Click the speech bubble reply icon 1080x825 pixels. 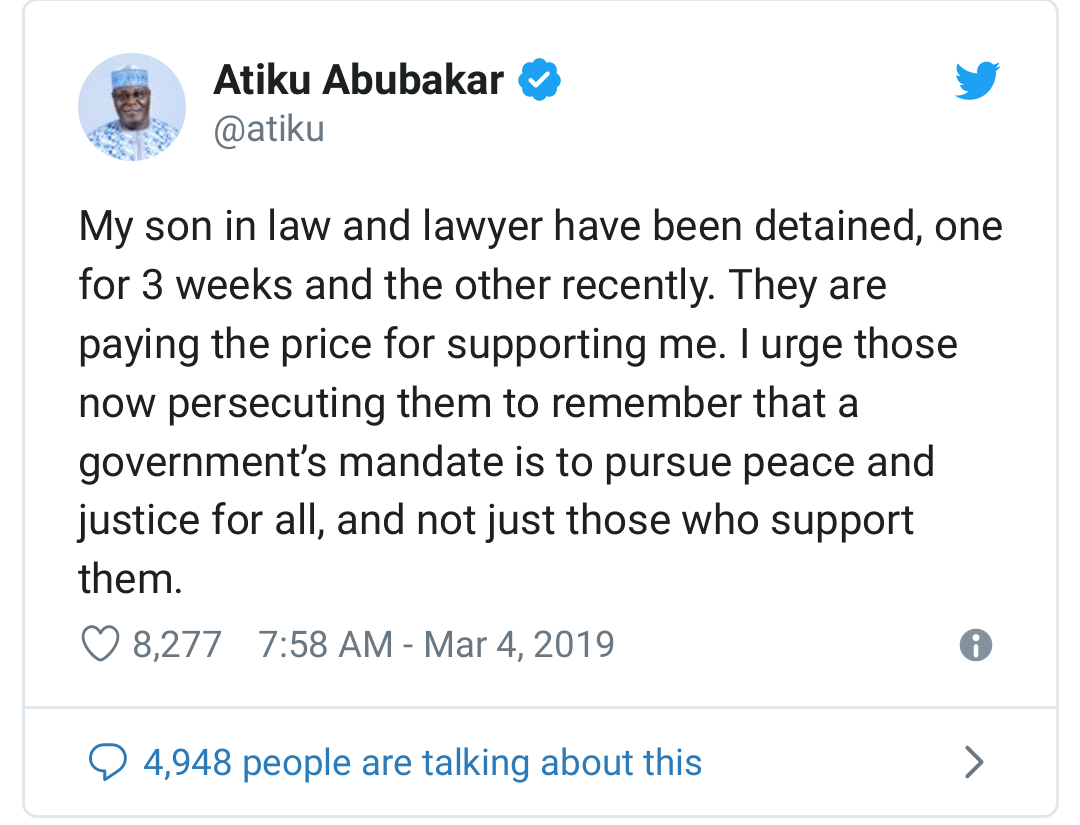tap(107, 763)
